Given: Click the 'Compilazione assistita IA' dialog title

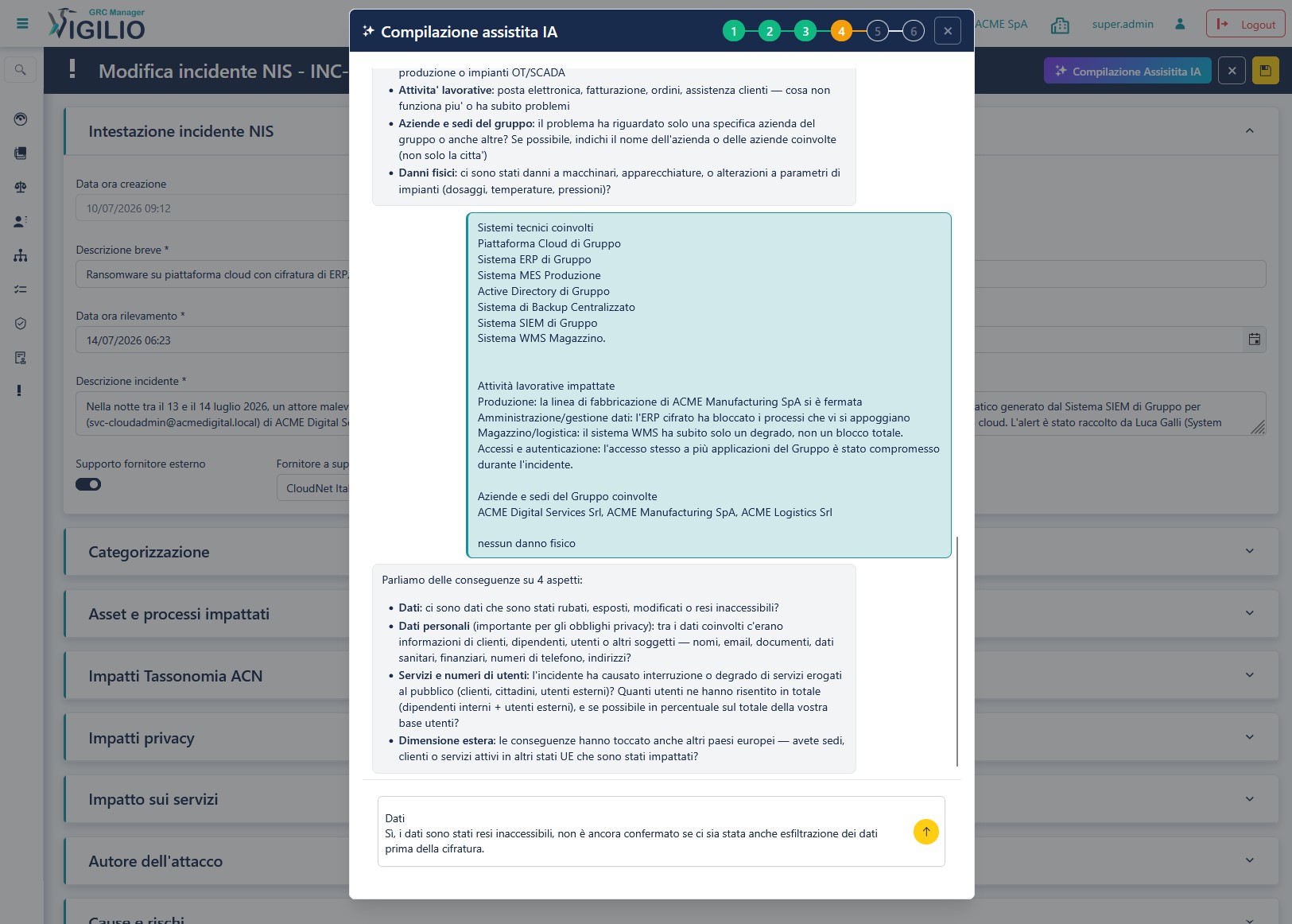Looking at the screenshot, I should [x=469, y=32].
